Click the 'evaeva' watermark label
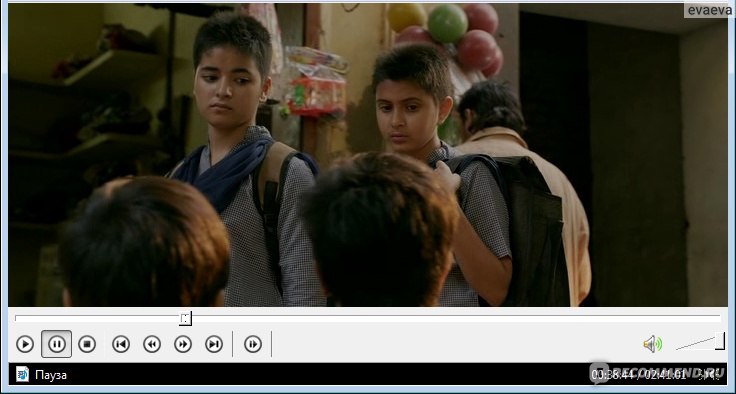 [709, 10]
